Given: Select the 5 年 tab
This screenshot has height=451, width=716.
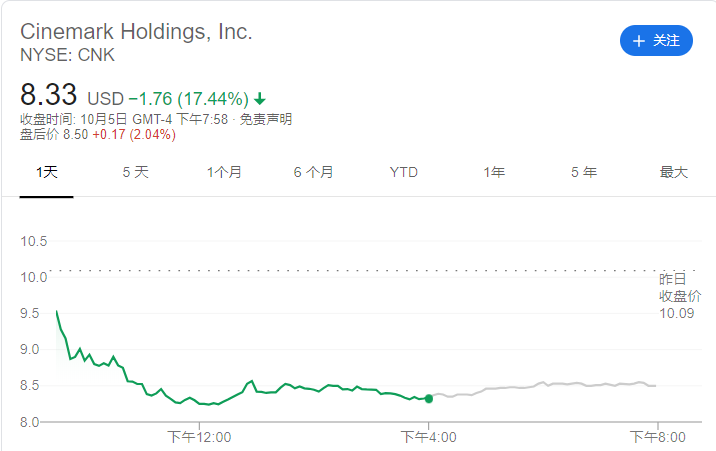Looking at the screenshot, I should 584,172.
